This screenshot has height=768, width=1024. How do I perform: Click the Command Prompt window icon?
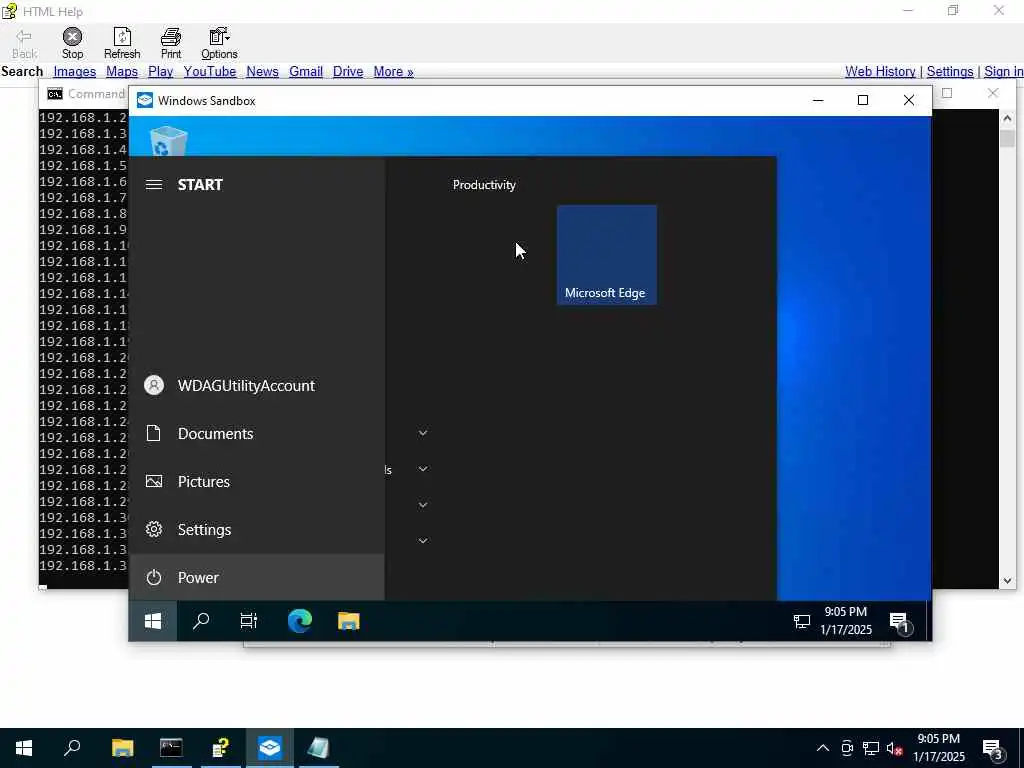point(55,94)
